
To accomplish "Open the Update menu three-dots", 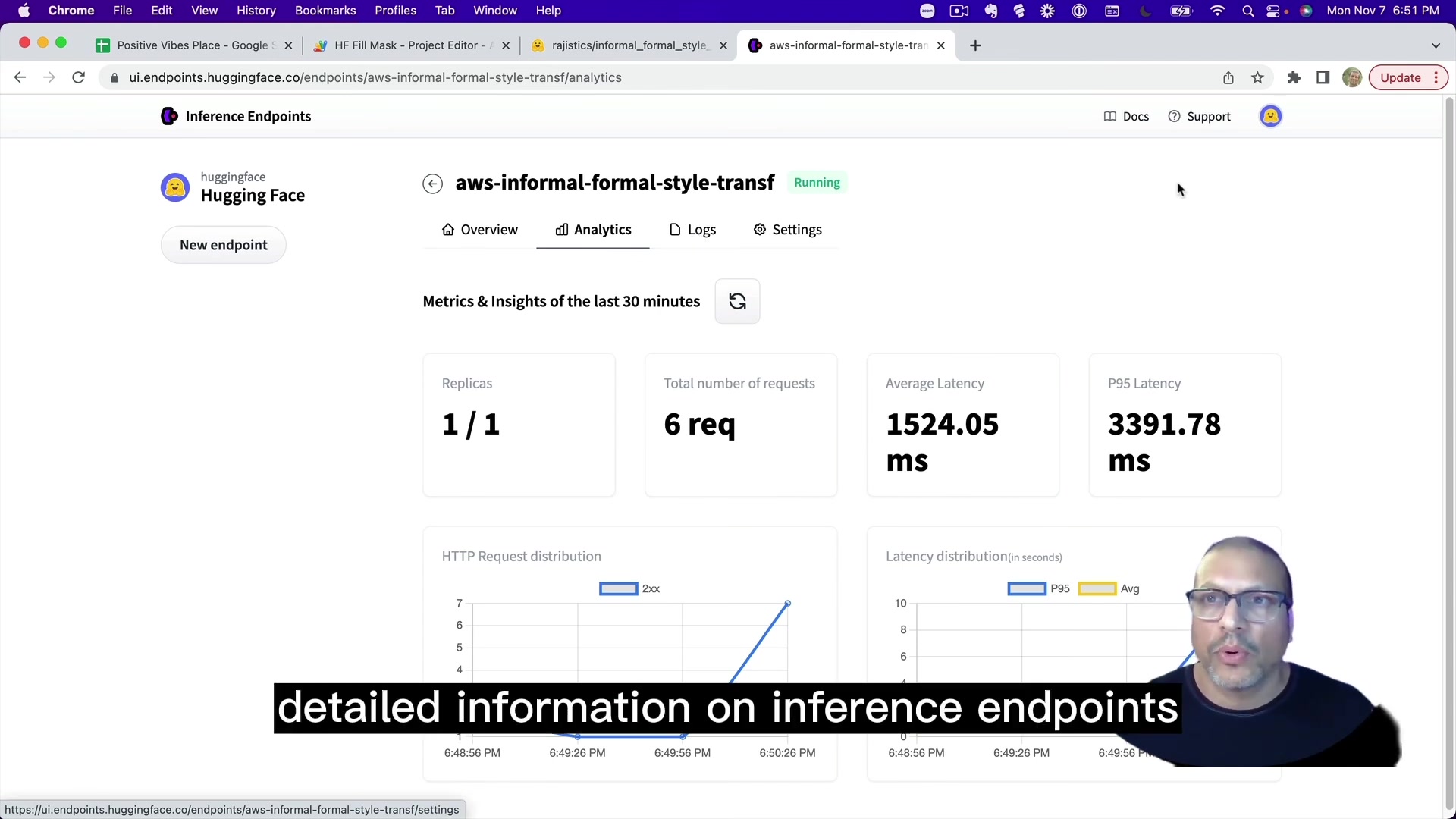I will coord(1436,77).
